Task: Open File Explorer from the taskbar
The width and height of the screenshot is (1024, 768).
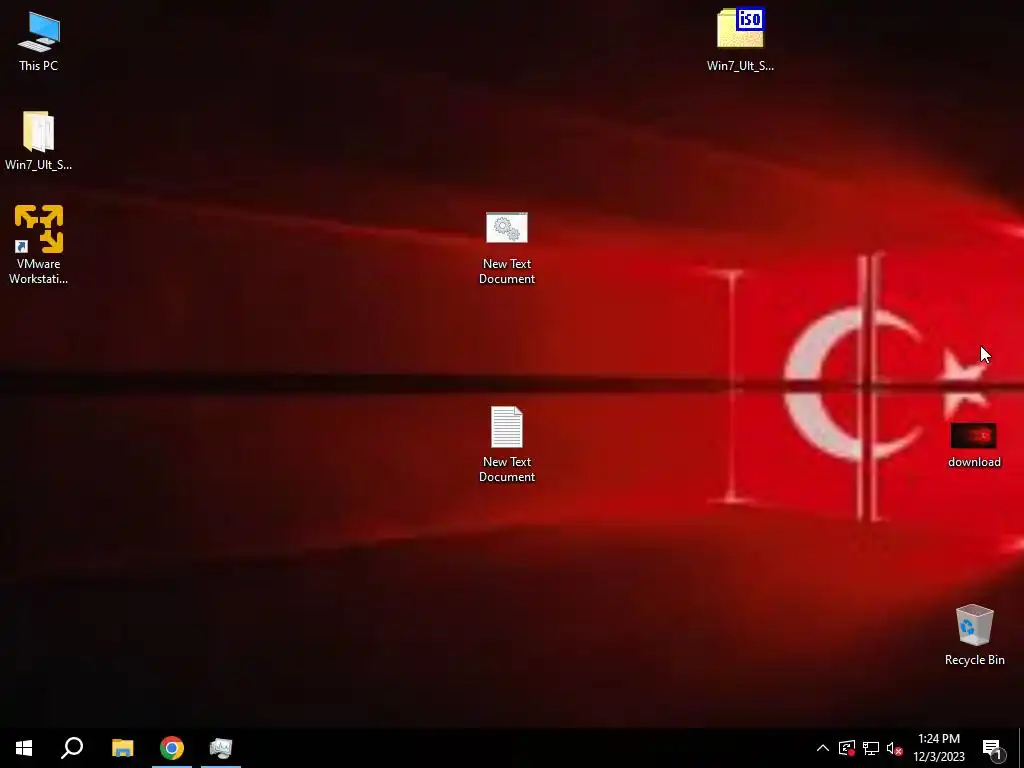Action: pyautogui.click(x=122, y=748)
